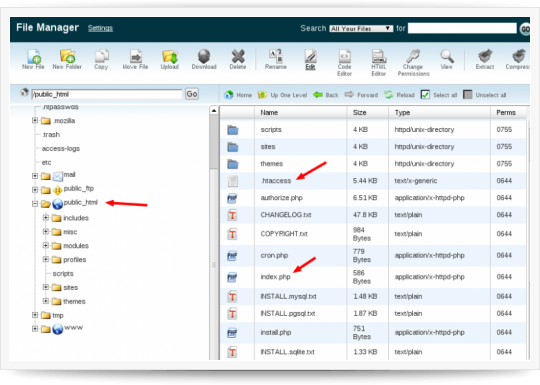This screenshot has width=540, height=385.
Task: Select the profiles folder in tree
Action: (x=75, y=260)
